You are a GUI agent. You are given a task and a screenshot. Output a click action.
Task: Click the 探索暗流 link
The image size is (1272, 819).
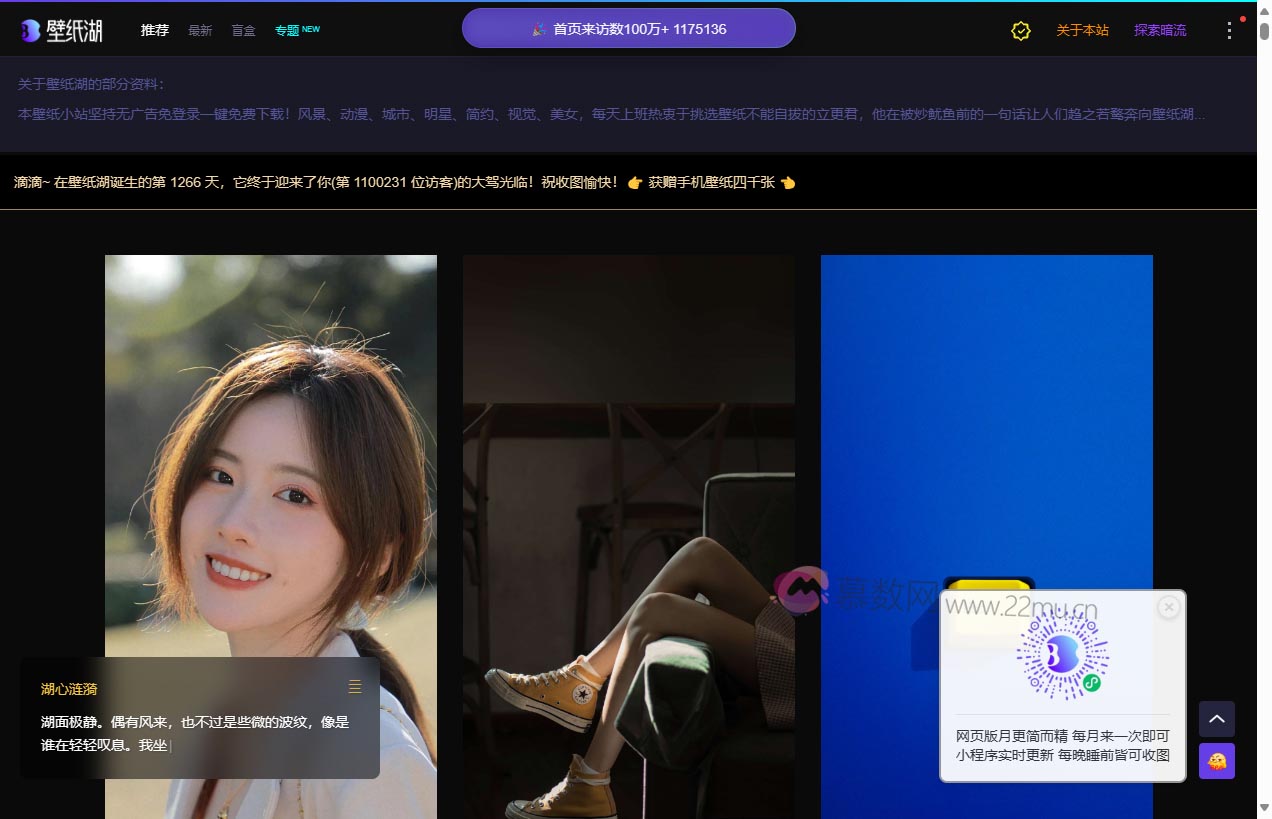pos(1159,31)
